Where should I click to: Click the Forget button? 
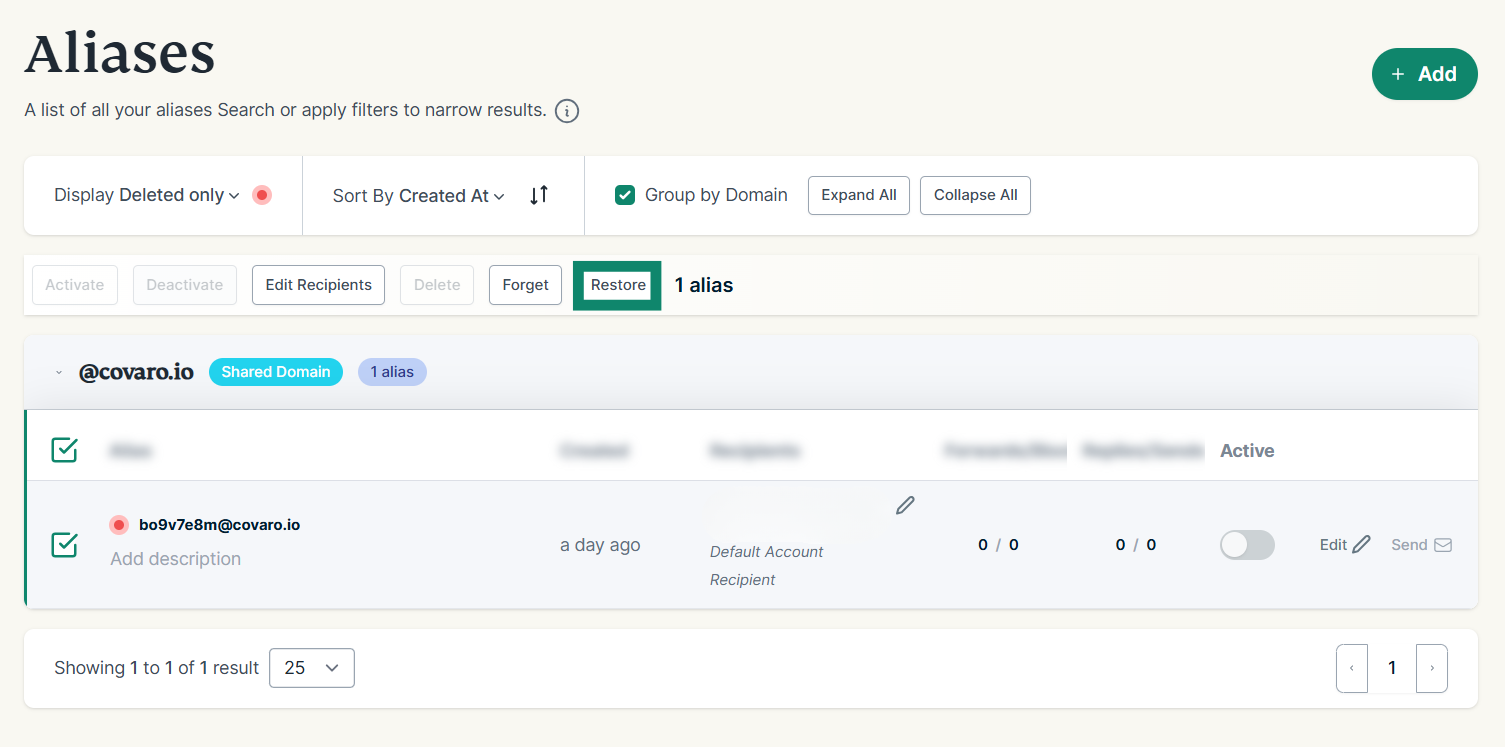click(x=525, y=285)
